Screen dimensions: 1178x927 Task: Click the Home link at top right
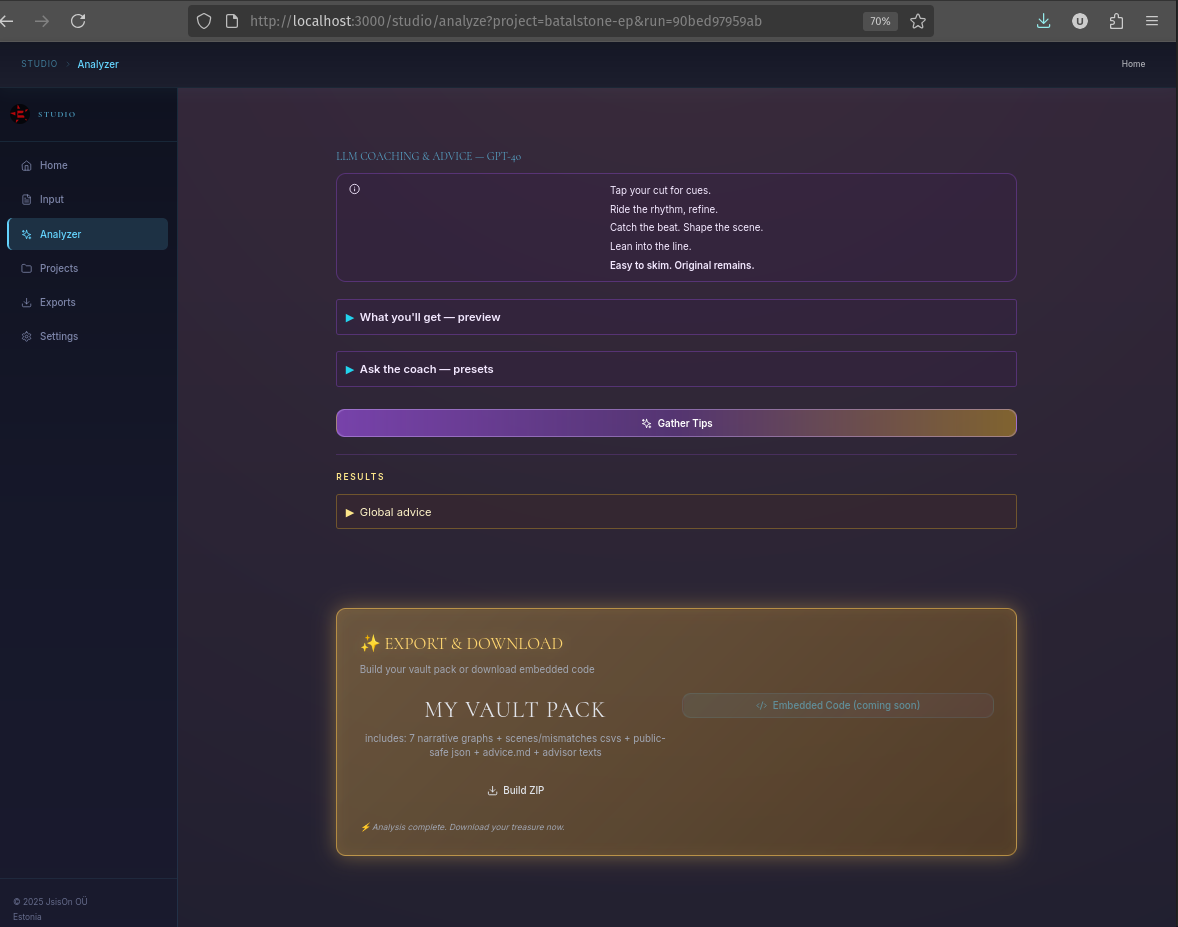1133,63
